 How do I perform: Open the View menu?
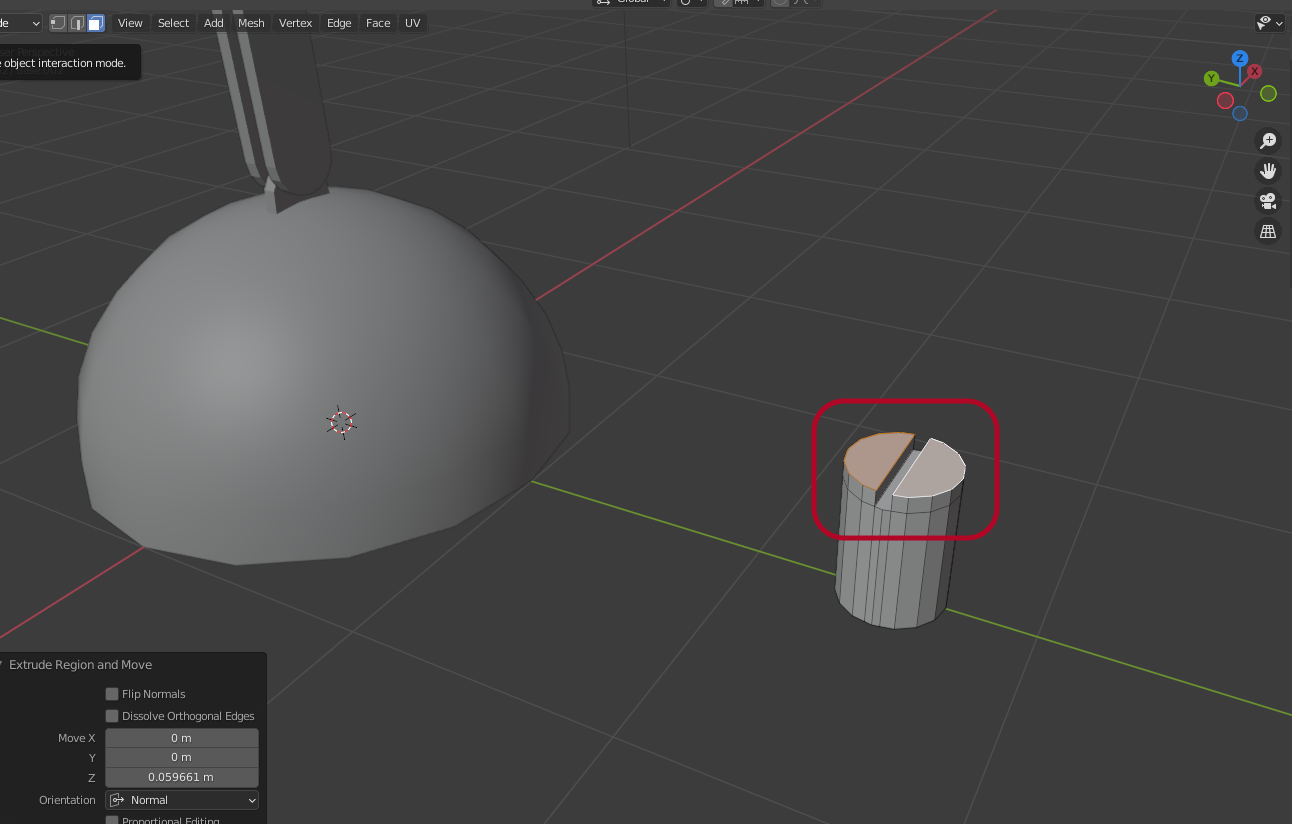tap(130, 23)
